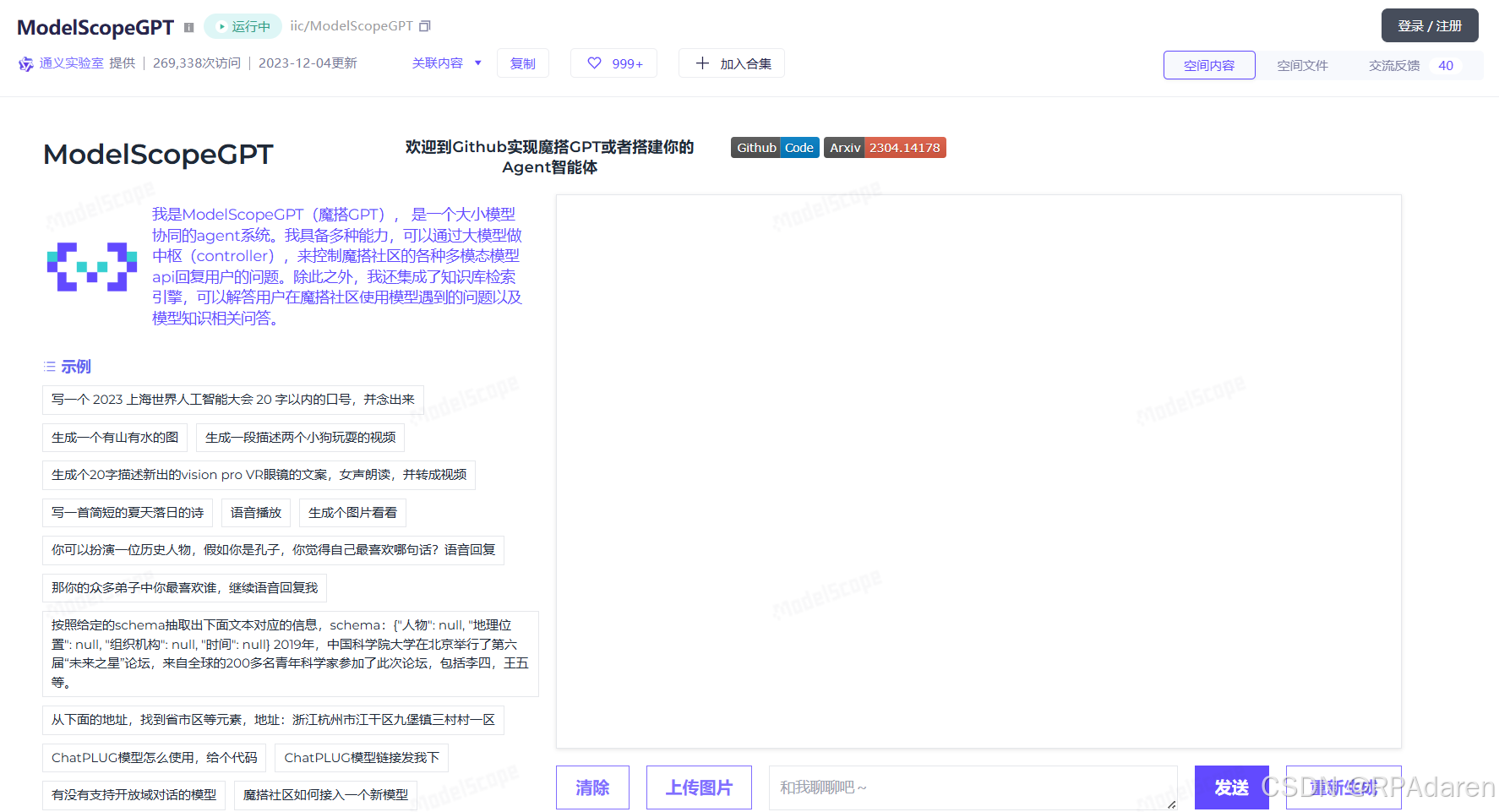Select example 语音播放
Image resolution: width=1499 pixels, height=812 pixels.
(256, 513)
